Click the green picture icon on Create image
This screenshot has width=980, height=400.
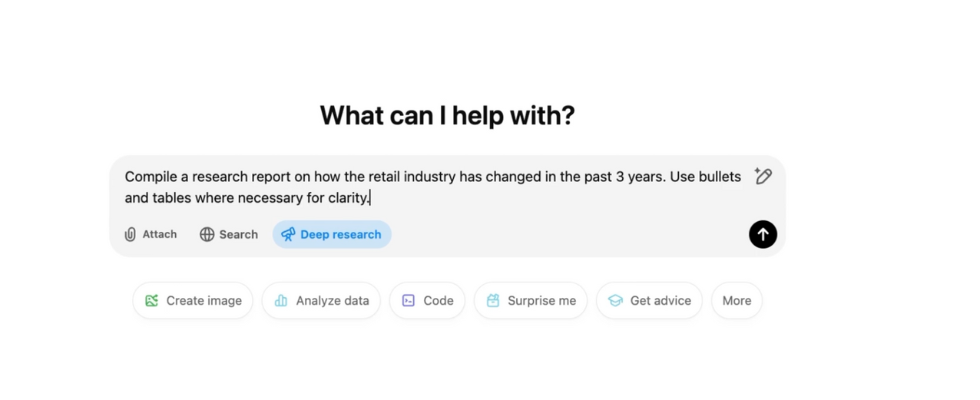coord(152,300)
